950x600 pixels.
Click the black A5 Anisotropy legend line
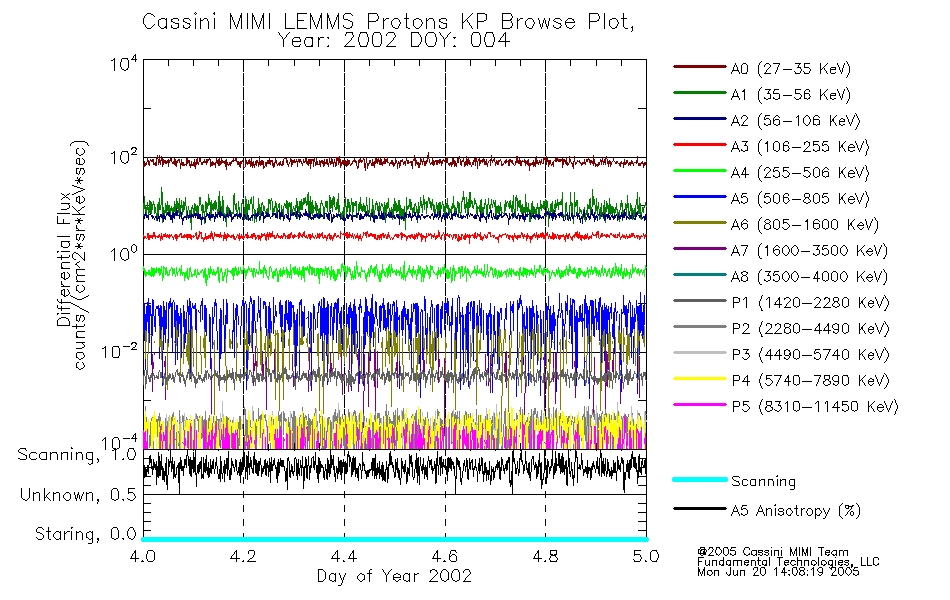pos(699,508)
